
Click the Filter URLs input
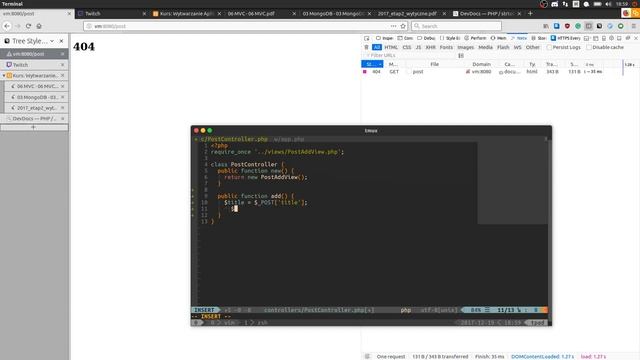click(x=408, y=56)
